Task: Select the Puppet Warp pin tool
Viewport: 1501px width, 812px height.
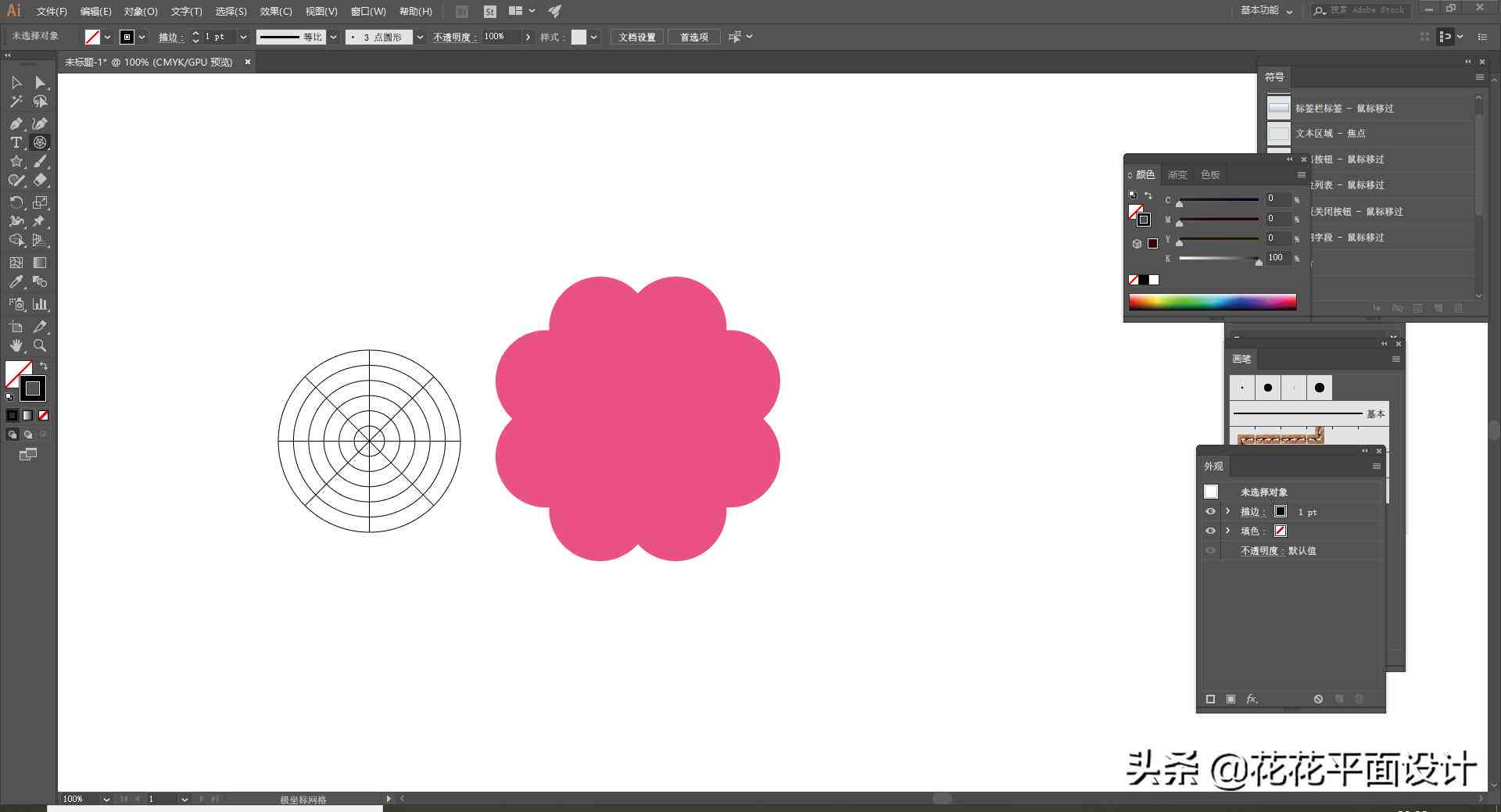Action: [40, 221]
